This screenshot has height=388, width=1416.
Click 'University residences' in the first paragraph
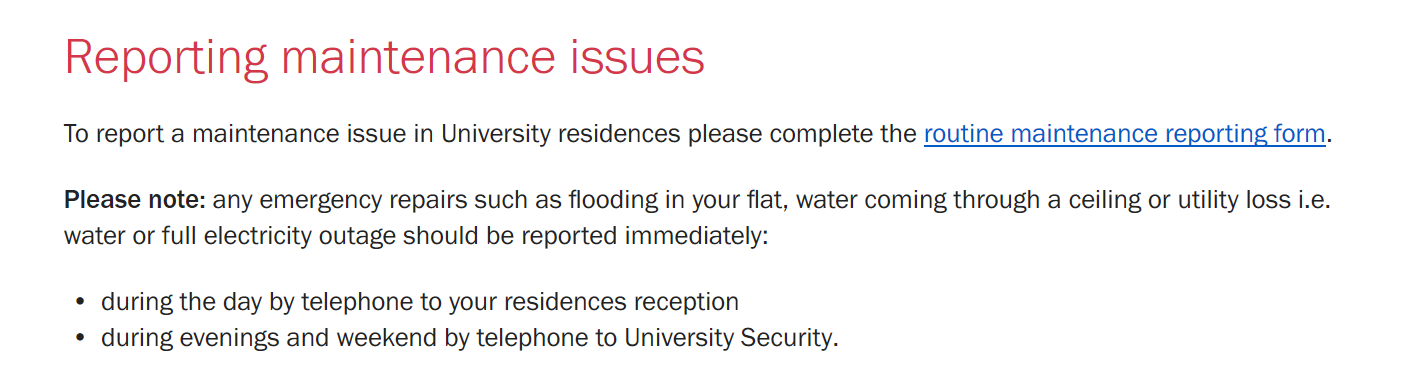pos(561,134)
